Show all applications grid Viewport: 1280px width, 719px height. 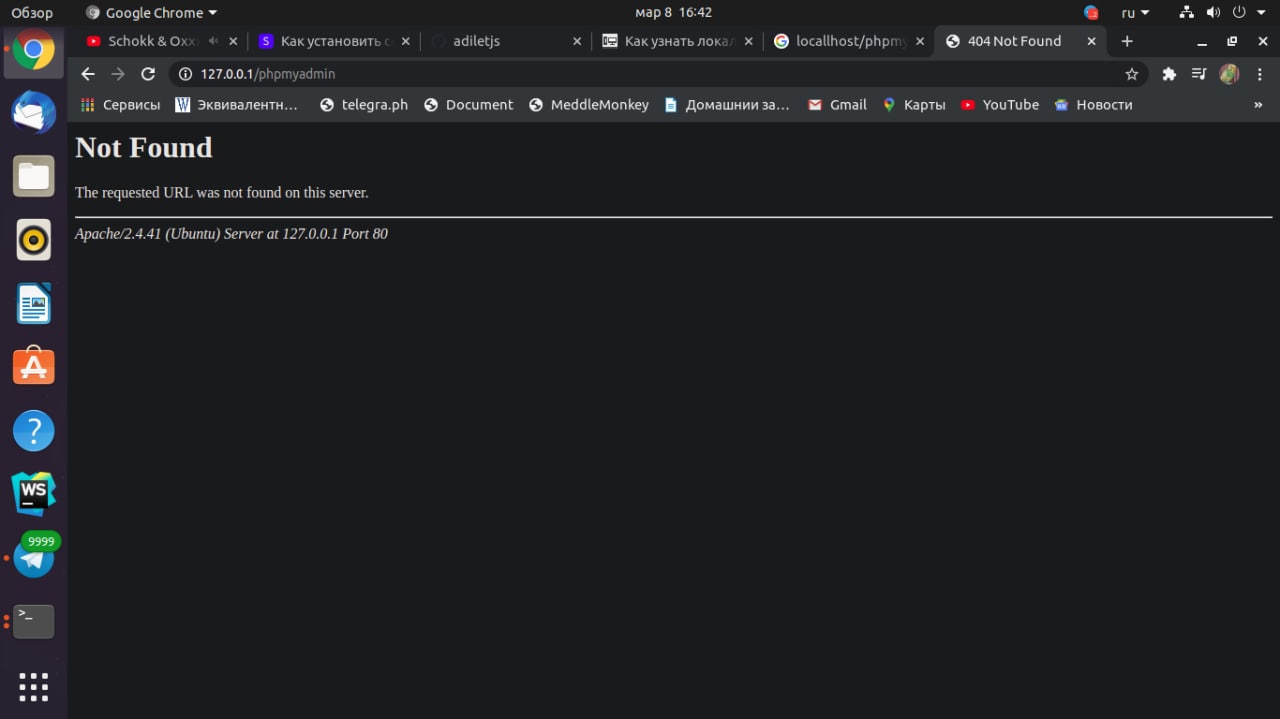click(x=33, y=686)
